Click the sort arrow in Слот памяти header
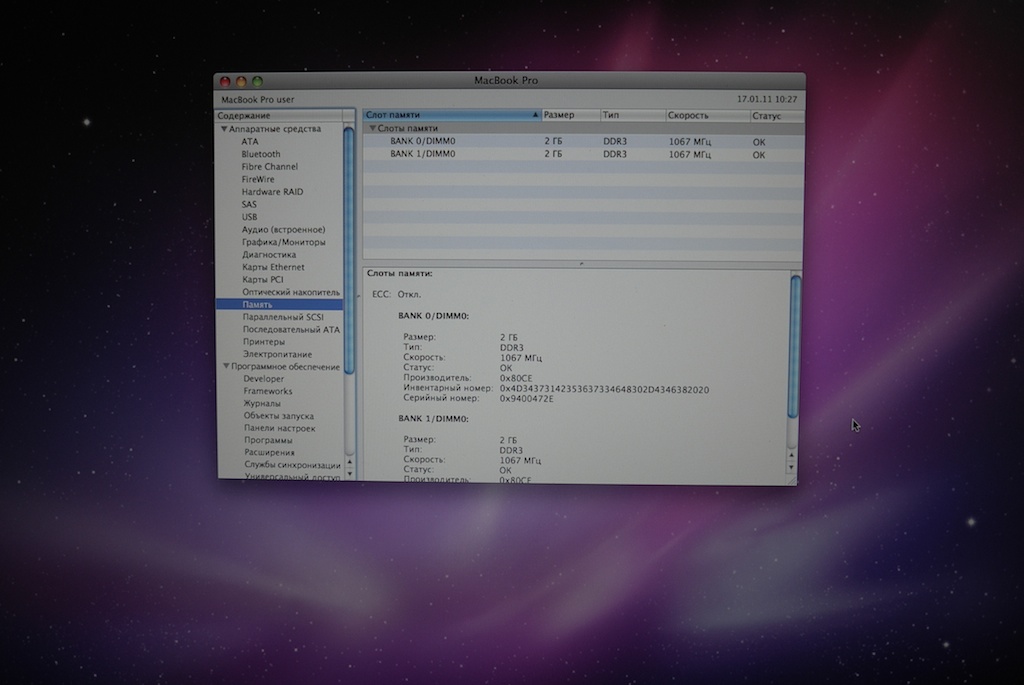This screenshot has height=685, width=1024. [x=535, y=116]
